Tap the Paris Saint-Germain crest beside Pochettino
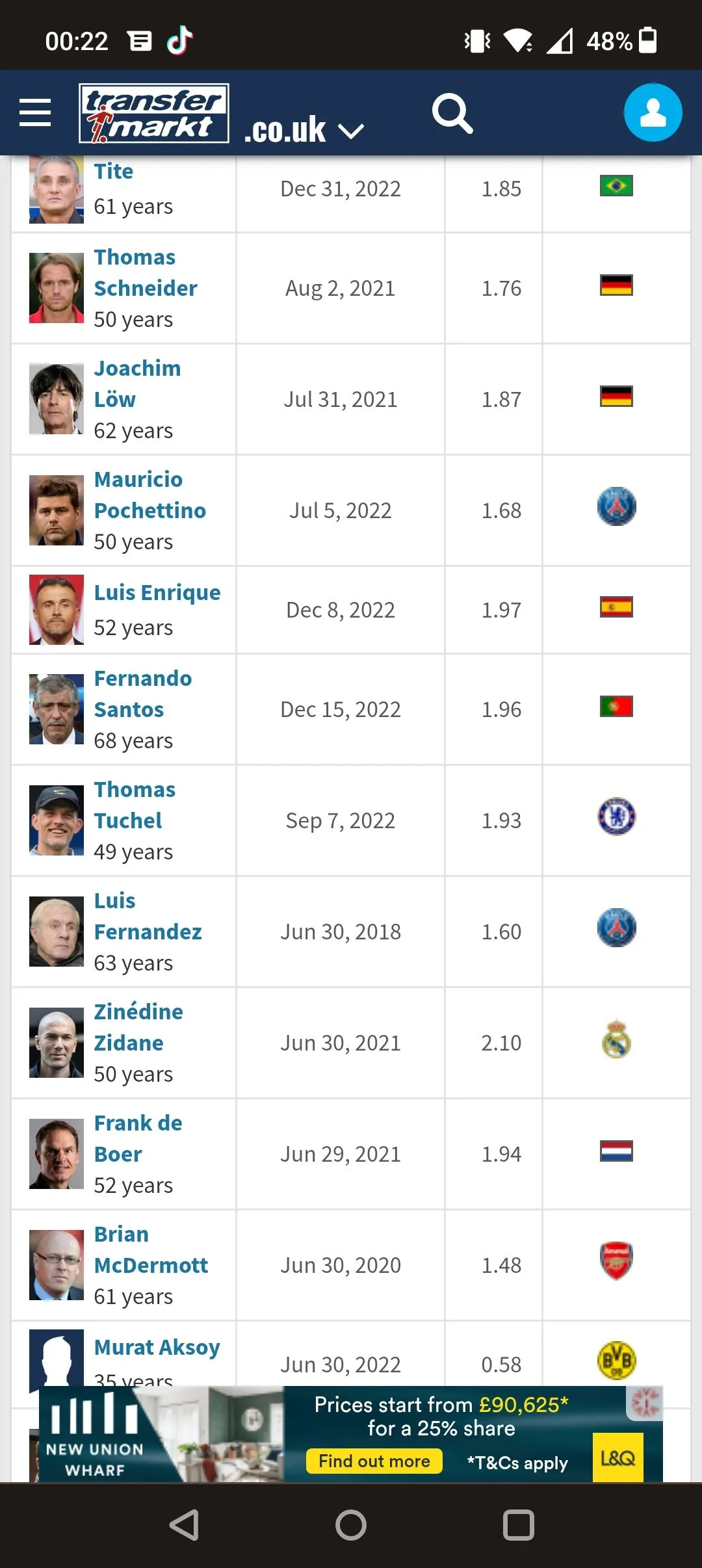The image size is (702, 1568). click(x=616, y=506)
